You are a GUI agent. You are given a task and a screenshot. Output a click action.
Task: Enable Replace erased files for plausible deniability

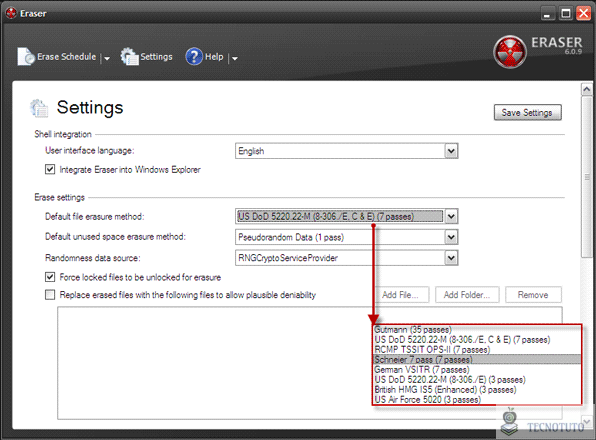tap(50, 295)
